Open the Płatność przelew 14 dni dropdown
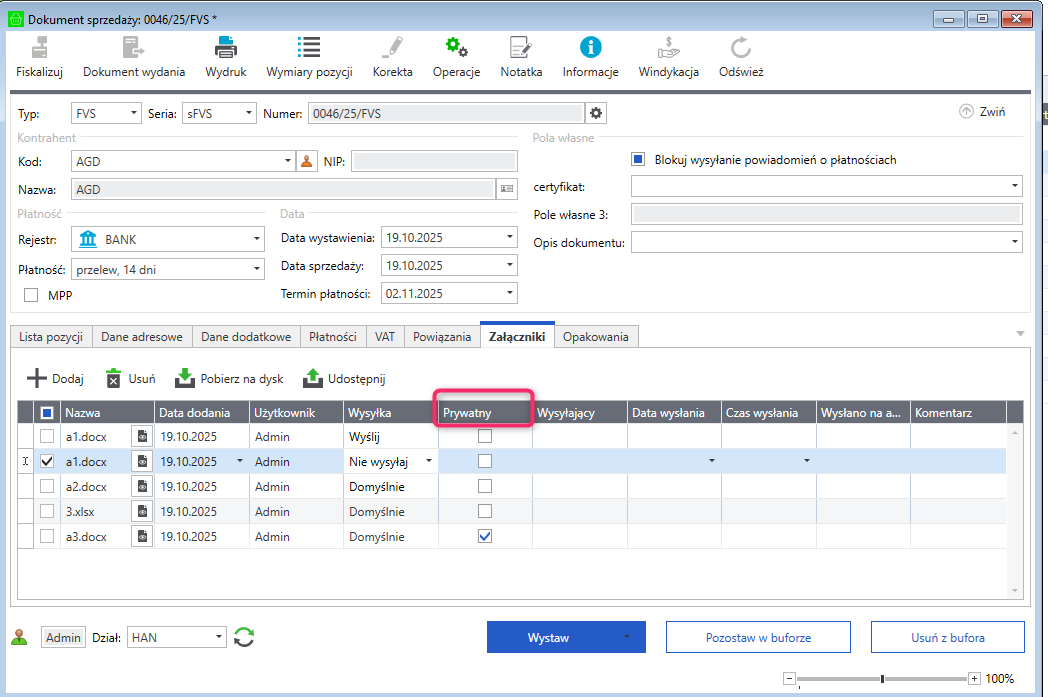 256,269
